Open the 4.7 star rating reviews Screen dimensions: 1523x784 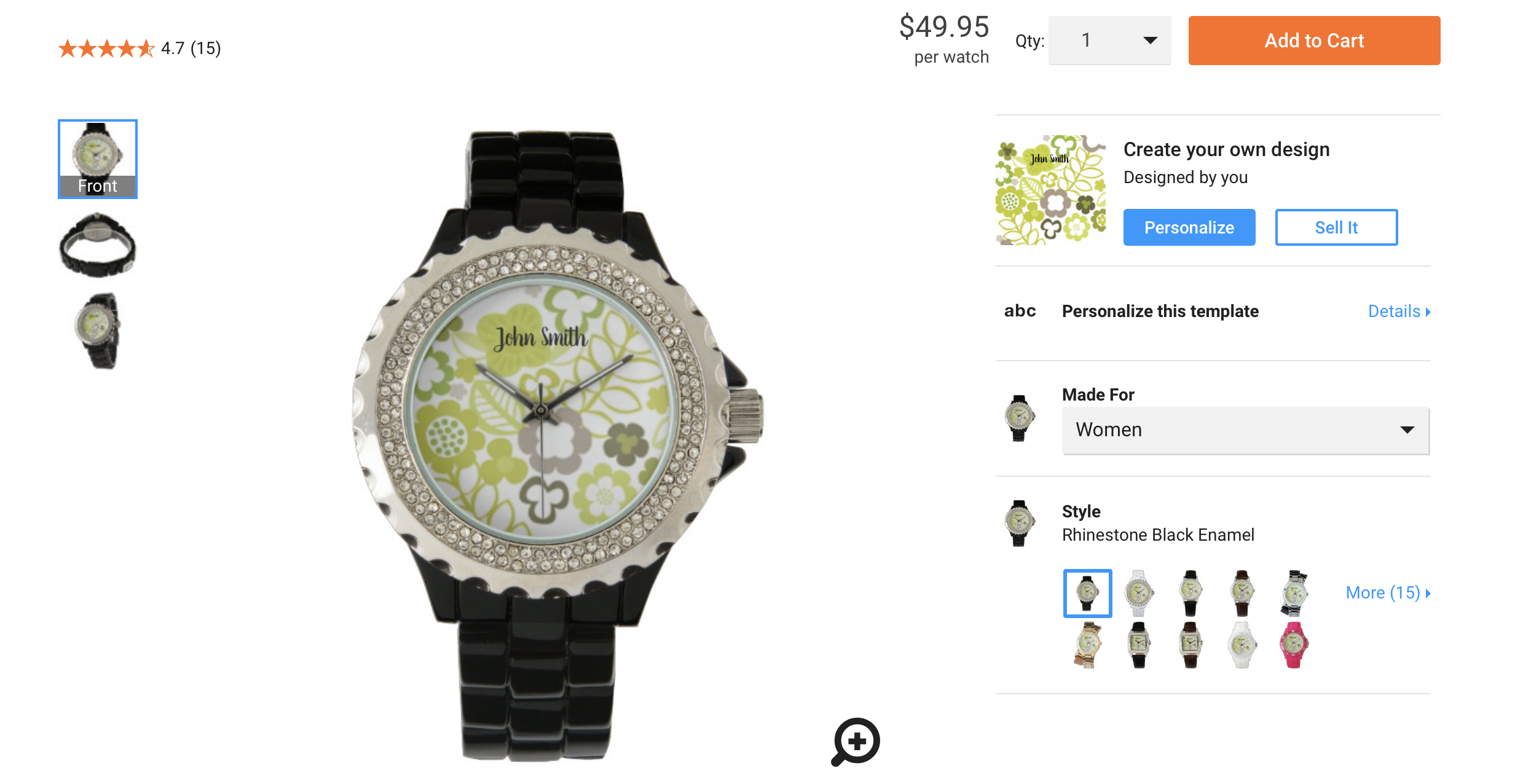coord(140,48)
